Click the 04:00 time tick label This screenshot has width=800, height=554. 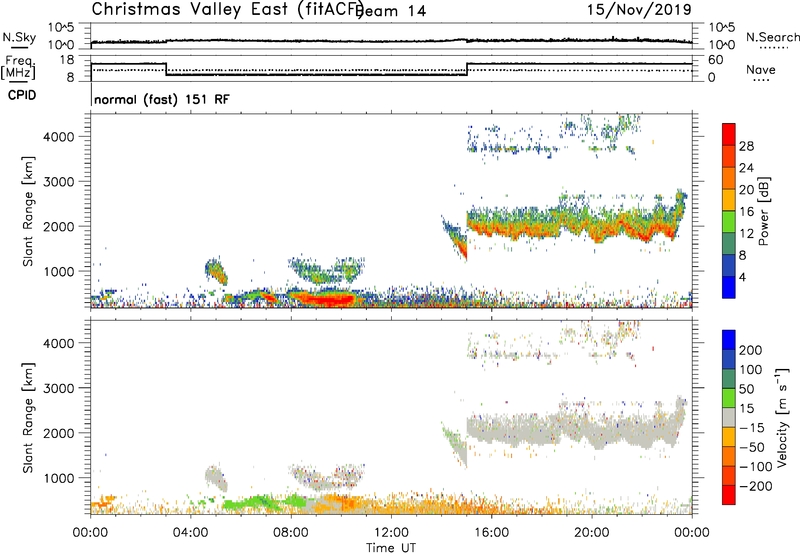(x=191, y=533)
